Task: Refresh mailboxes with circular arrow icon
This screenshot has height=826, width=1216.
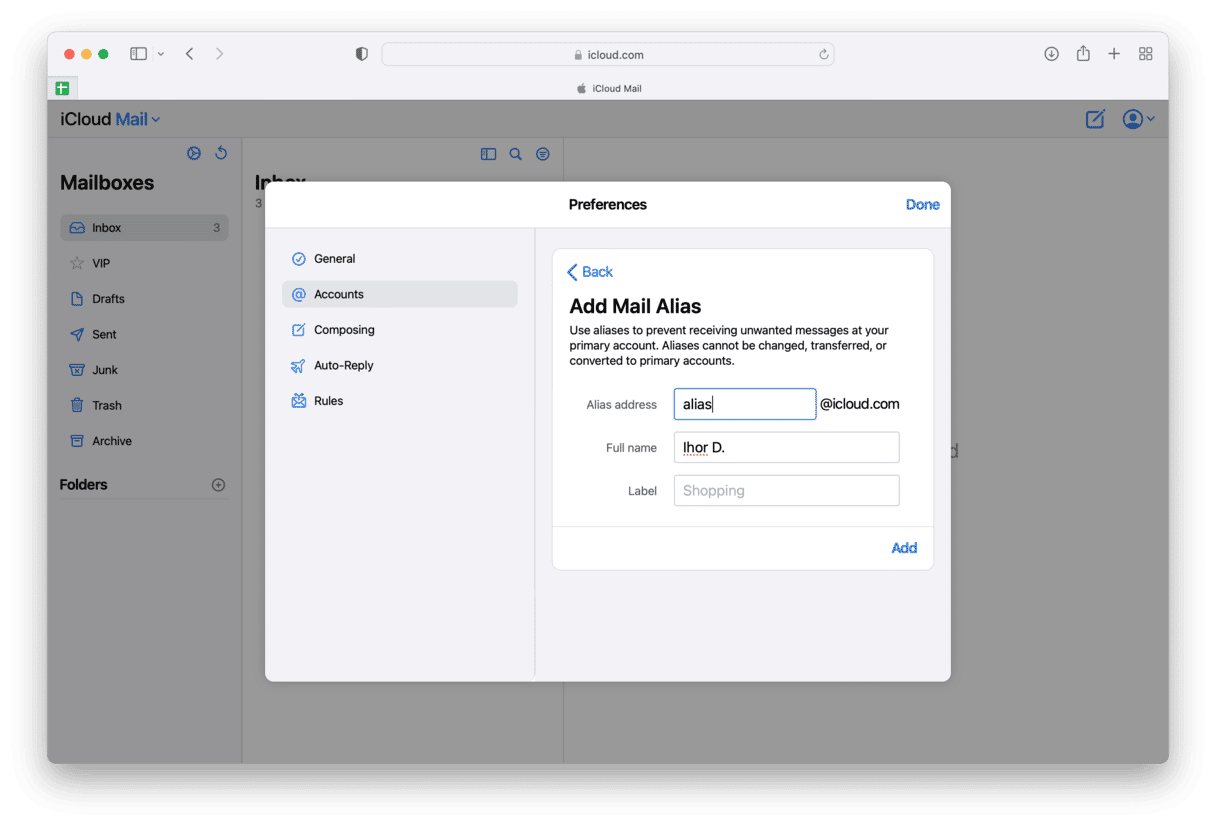Action: pos(221,153)
